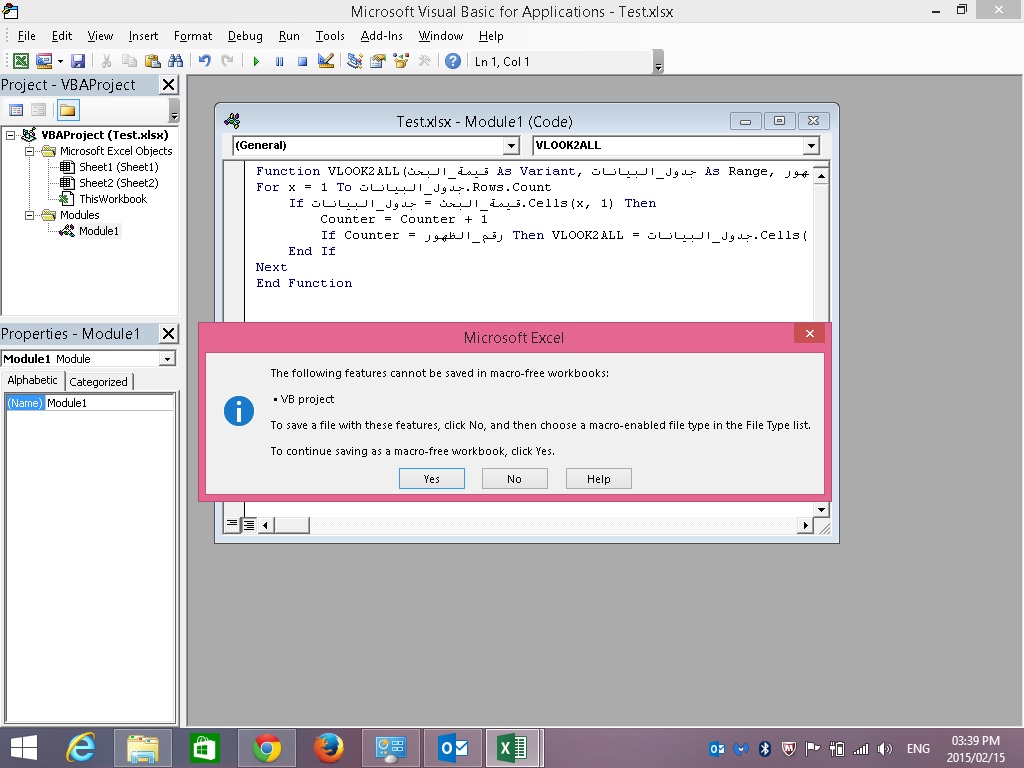1024x768 pixels.
Task: Close the Properties - Module1 panel
Action: click(x=168, y=334)
